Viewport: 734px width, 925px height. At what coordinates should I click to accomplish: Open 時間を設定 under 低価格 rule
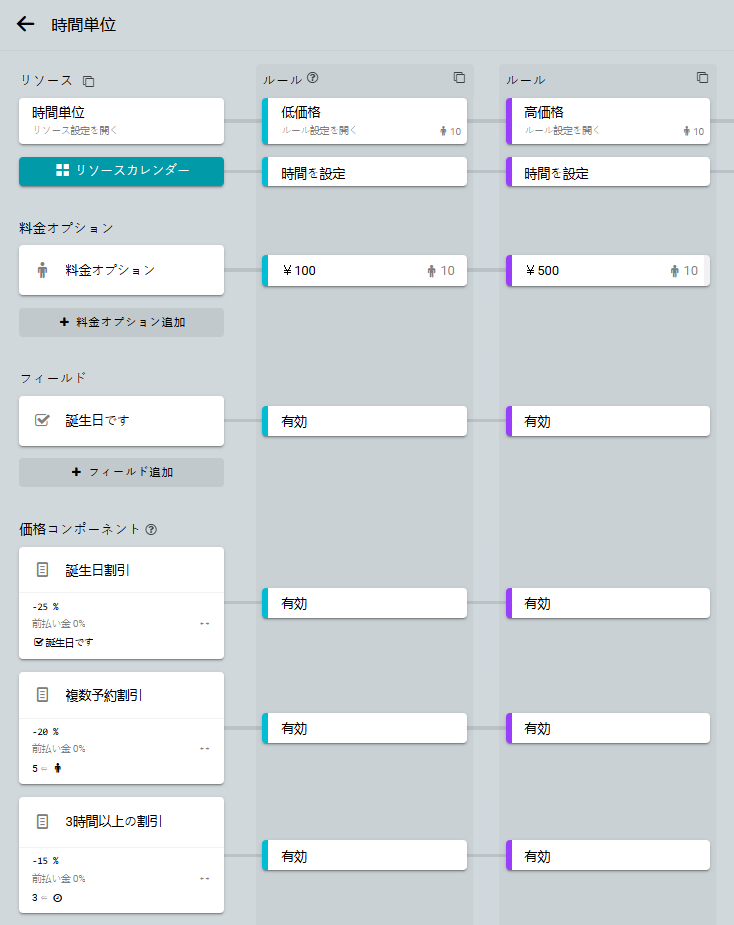click(365, 172)
